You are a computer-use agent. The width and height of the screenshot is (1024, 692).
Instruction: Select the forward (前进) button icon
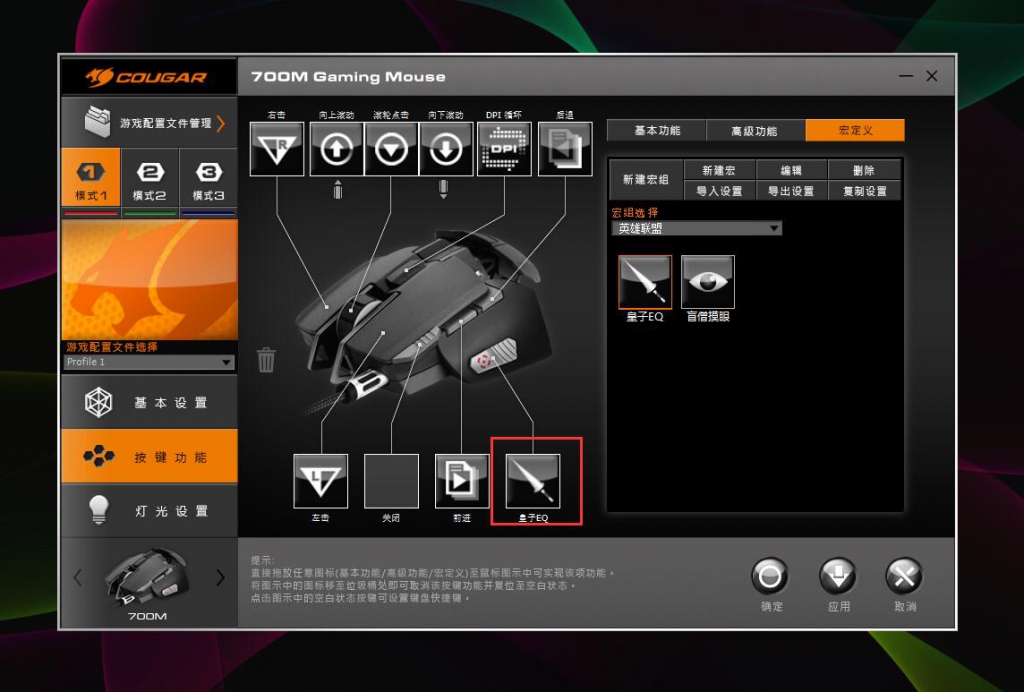[462, 481]
